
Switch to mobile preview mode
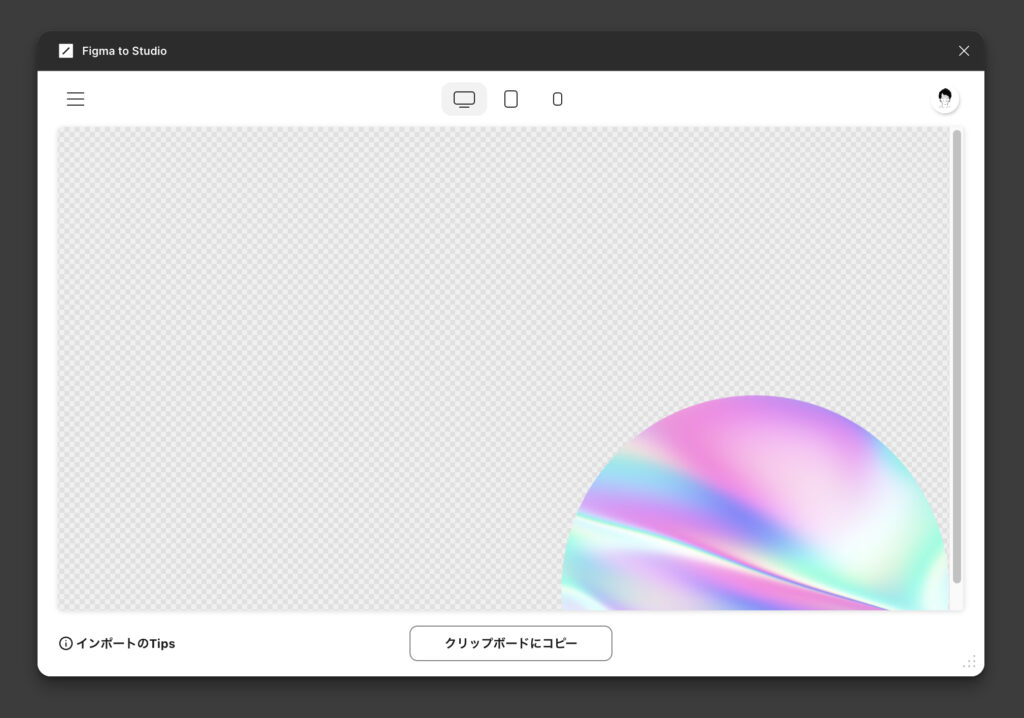[558, 99]
